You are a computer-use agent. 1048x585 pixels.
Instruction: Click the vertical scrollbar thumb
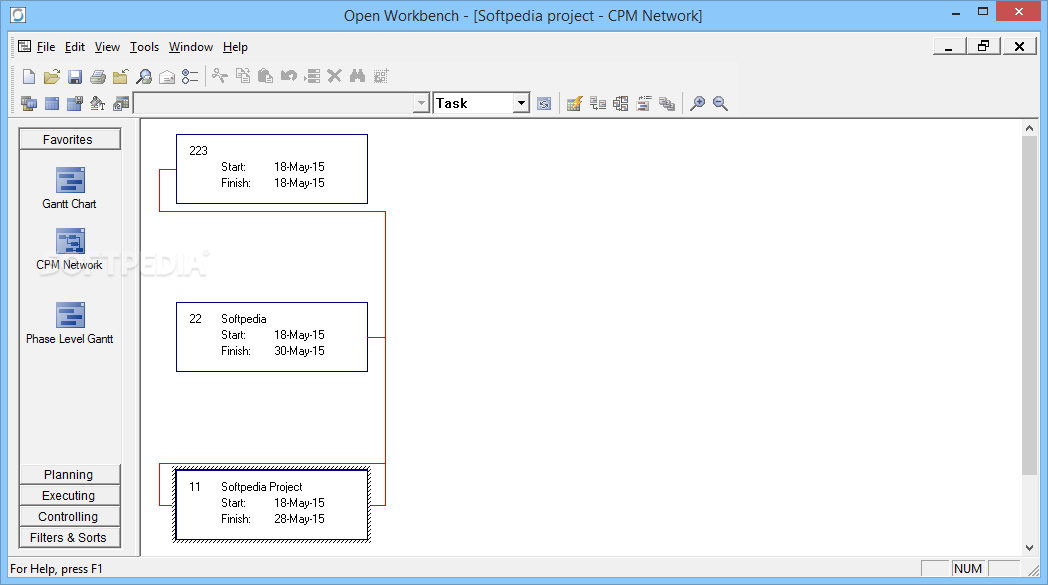pyautogui.click(x=1029, y=305)
